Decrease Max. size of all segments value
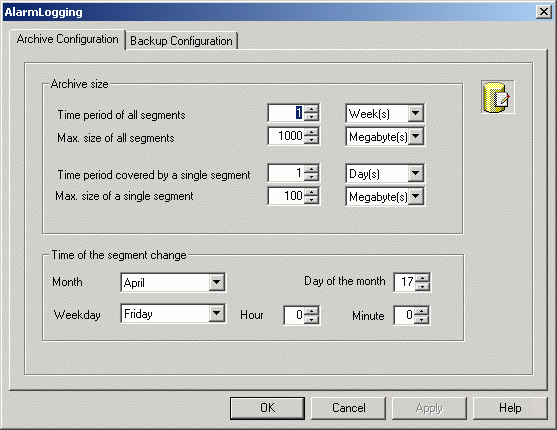Screen dimensions: 557x430 click(x=312, y=140)
